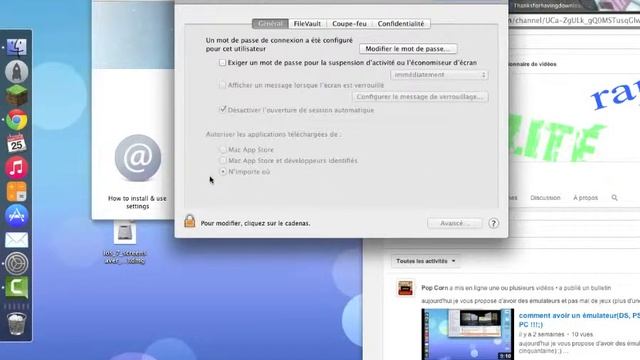Launch Minecraft from the Dock
Viewport: 640px width, 360px height.
[x=16, y=95]
